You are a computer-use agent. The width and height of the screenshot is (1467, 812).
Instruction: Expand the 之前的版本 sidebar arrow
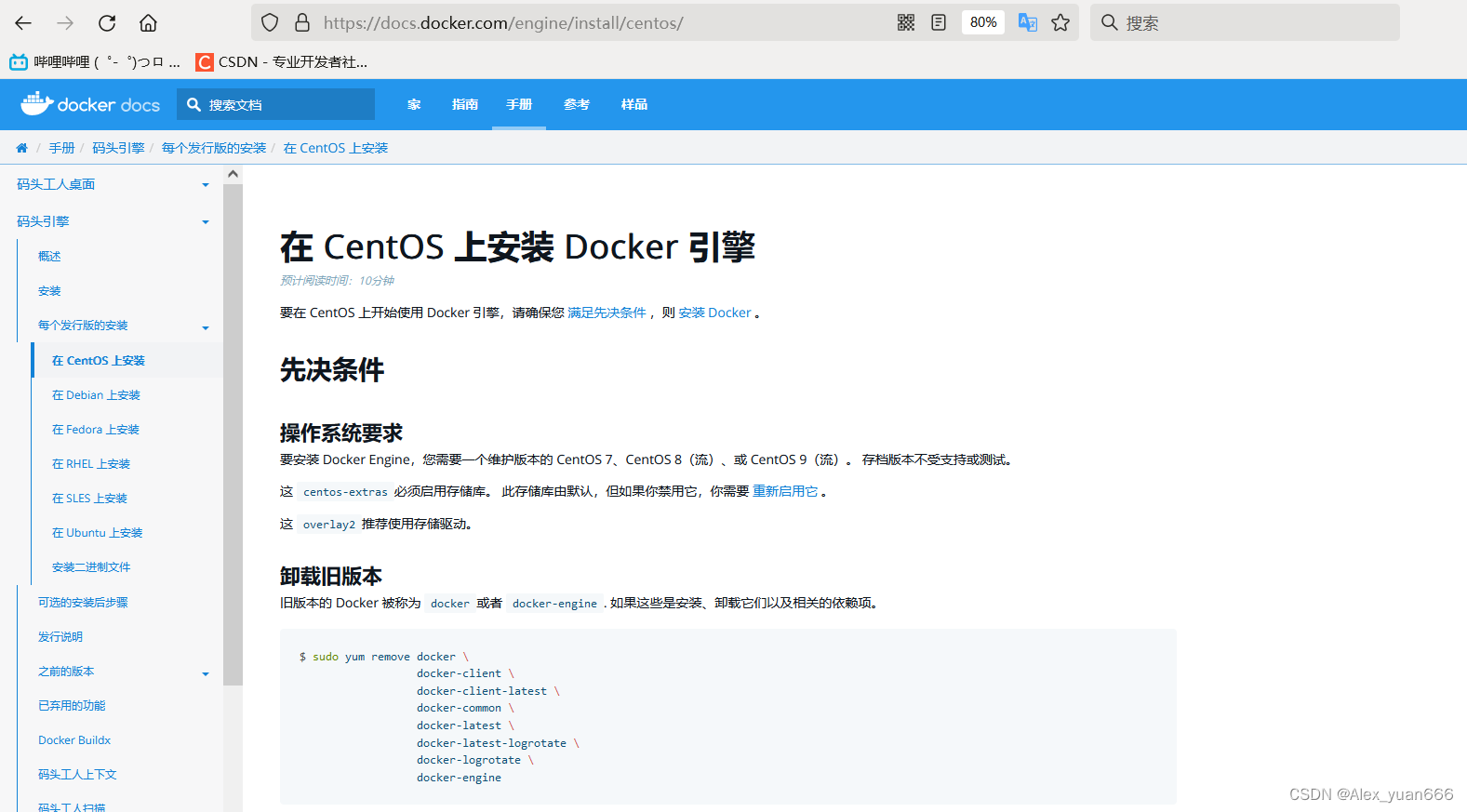click(x=206, y=673)
